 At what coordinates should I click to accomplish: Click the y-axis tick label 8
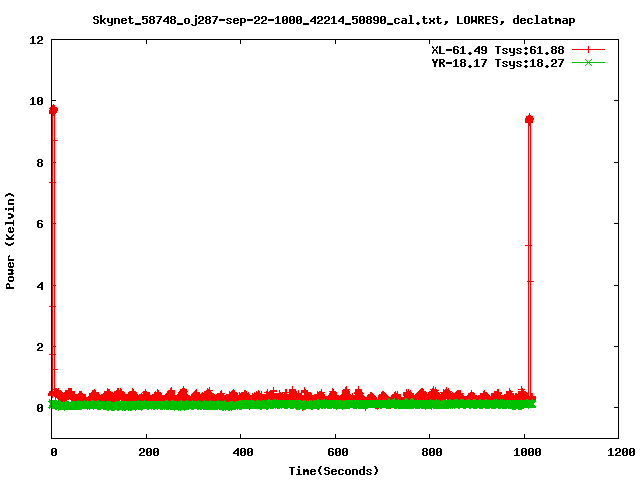40,163
